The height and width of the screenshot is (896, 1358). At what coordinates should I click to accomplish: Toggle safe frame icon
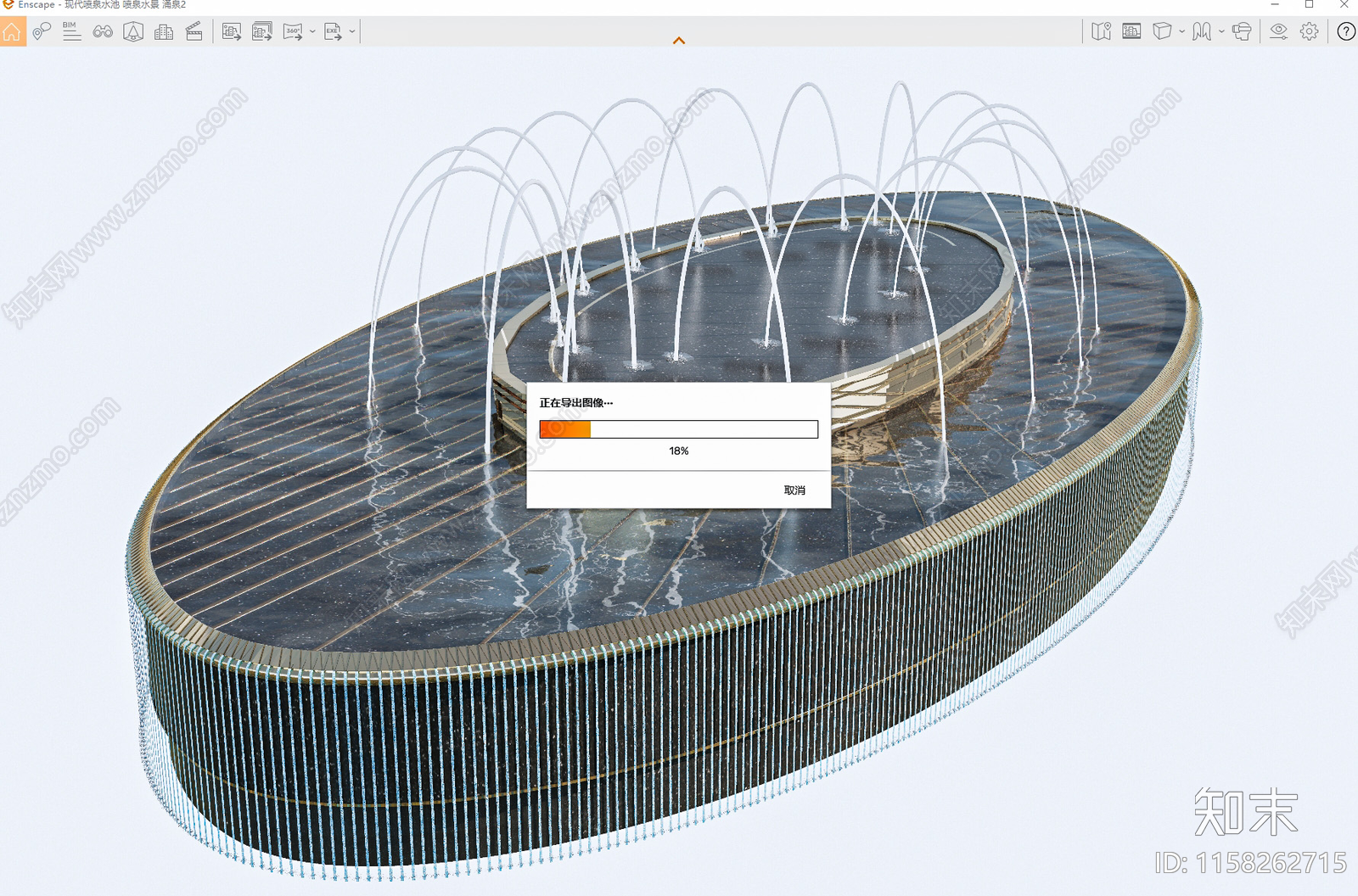click(1132, 32)
